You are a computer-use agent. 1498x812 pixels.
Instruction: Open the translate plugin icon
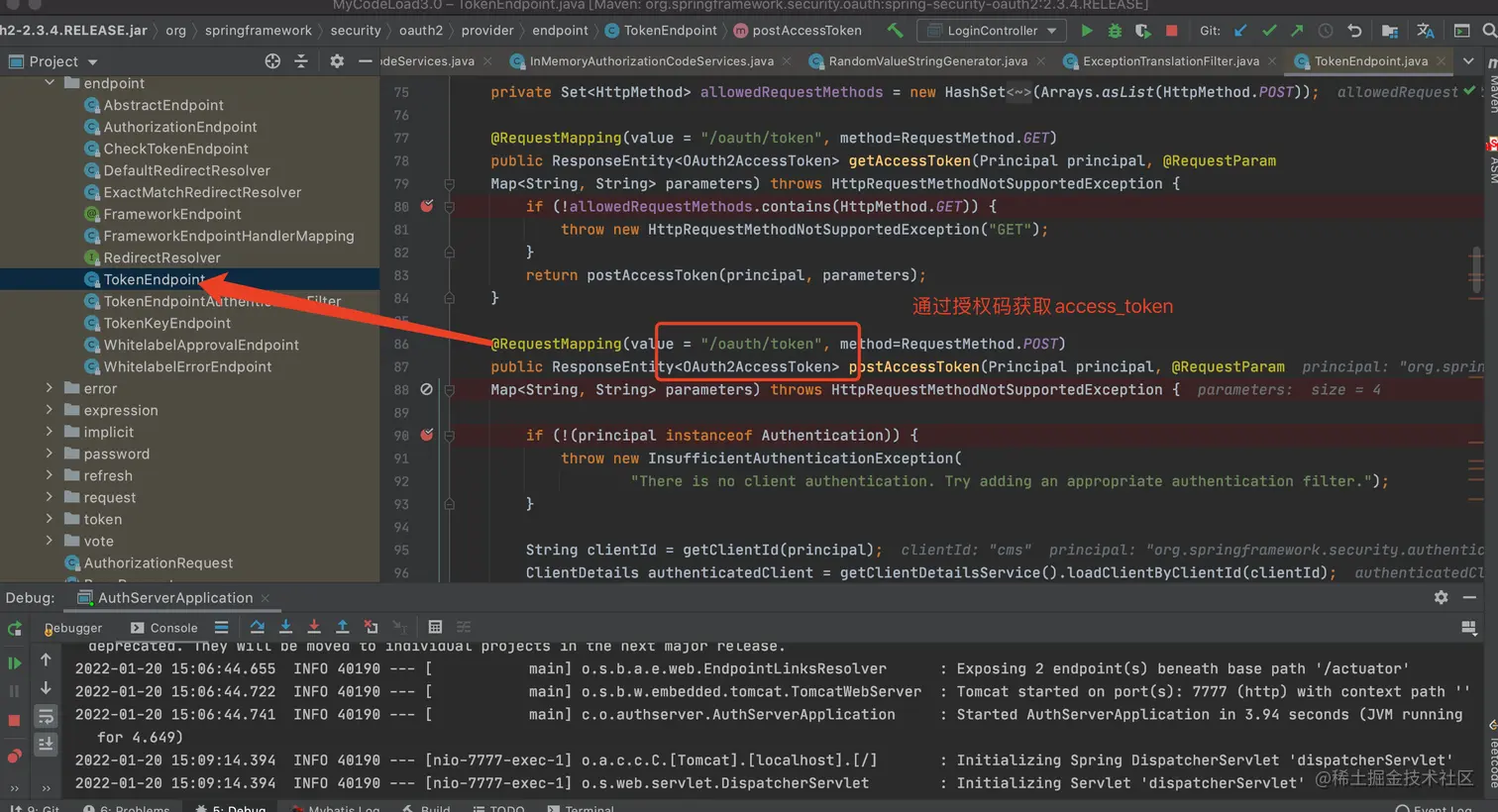click(1426, 31)
